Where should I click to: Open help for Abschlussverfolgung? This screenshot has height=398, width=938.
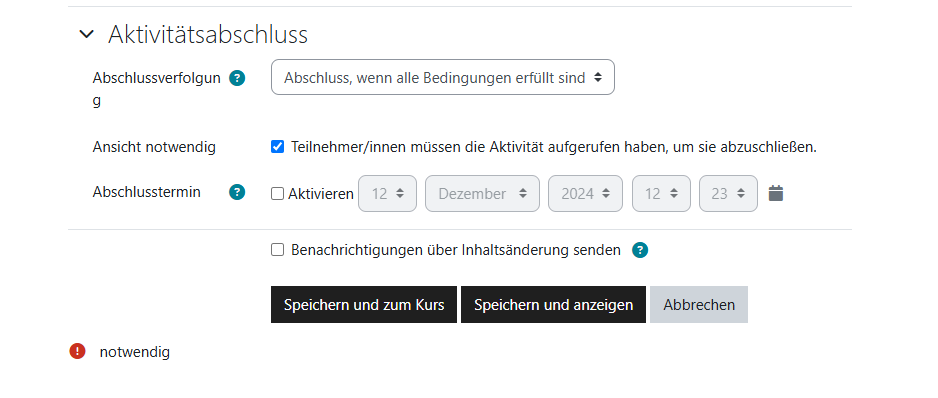(237, 78)
